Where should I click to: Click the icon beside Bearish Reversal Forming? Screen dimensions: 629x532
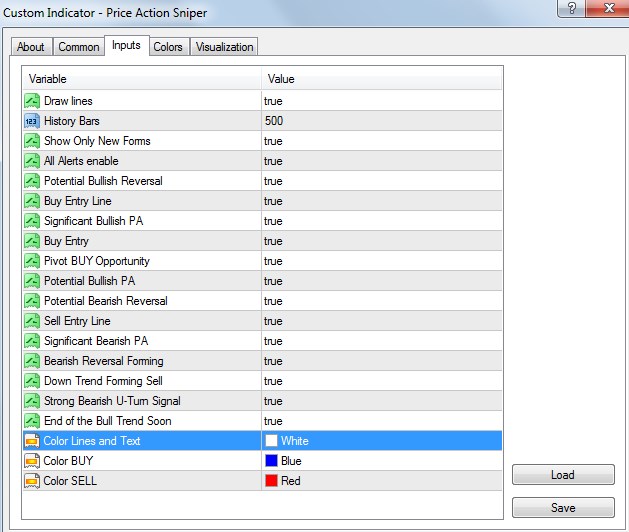32,361
